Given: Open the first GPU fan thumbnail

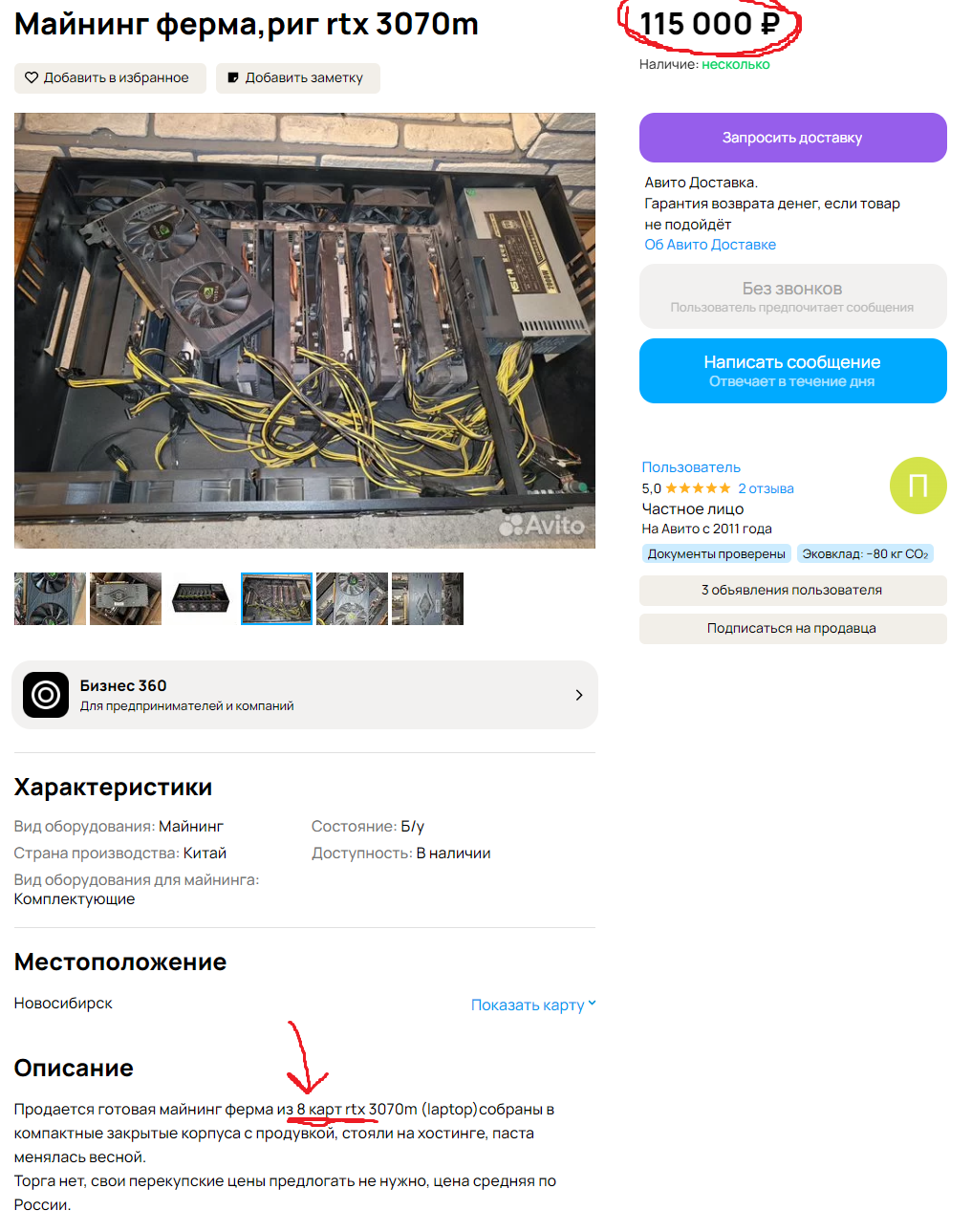Looking at the screenshot, I should pos(50,598).
